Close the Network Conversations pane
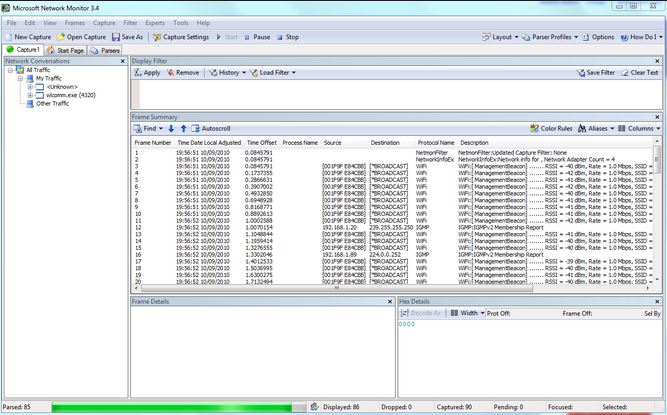The height and width of the screenshot is (415, 667). [x=123, y=61]
